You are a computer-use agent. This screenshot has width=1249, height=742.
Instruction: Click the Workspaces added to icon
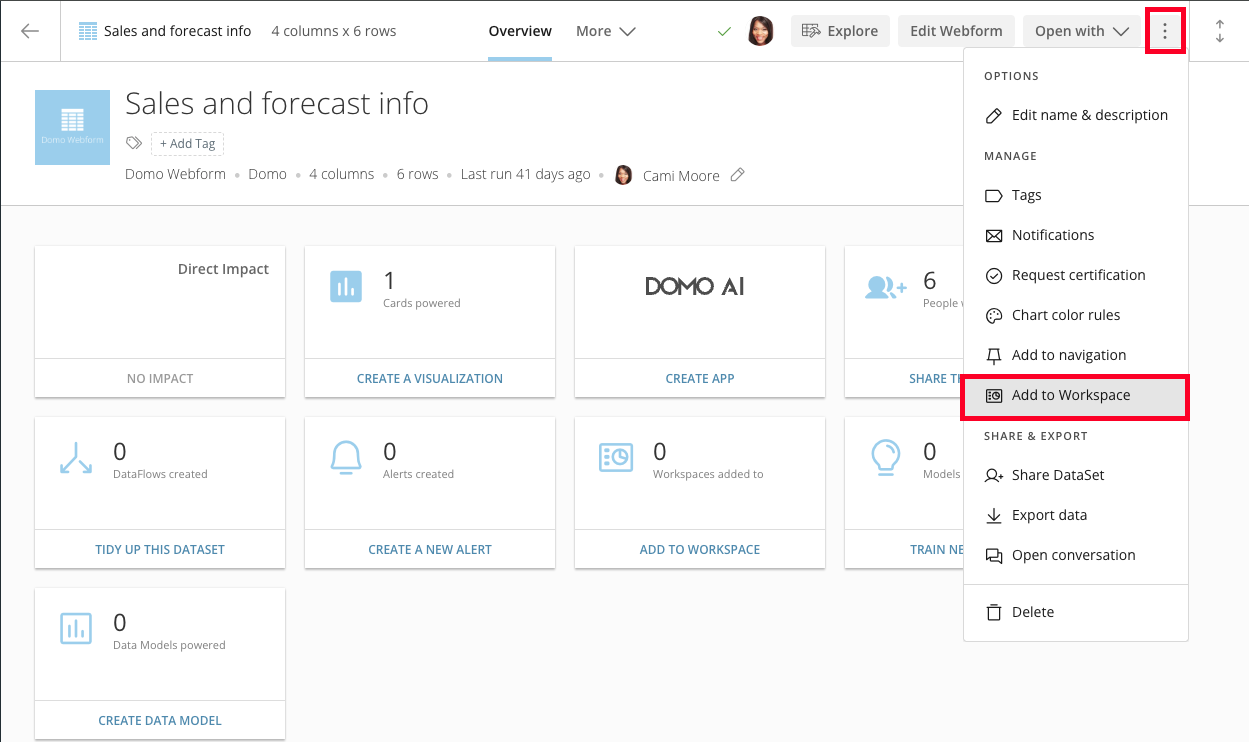coord(616,457)
